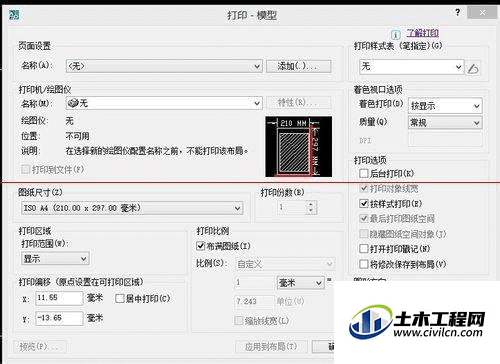This screenshot has width=500, height=364.
Task: Open the 着色打印(D) 按显示 dropdown
Action: click(445, 106)
